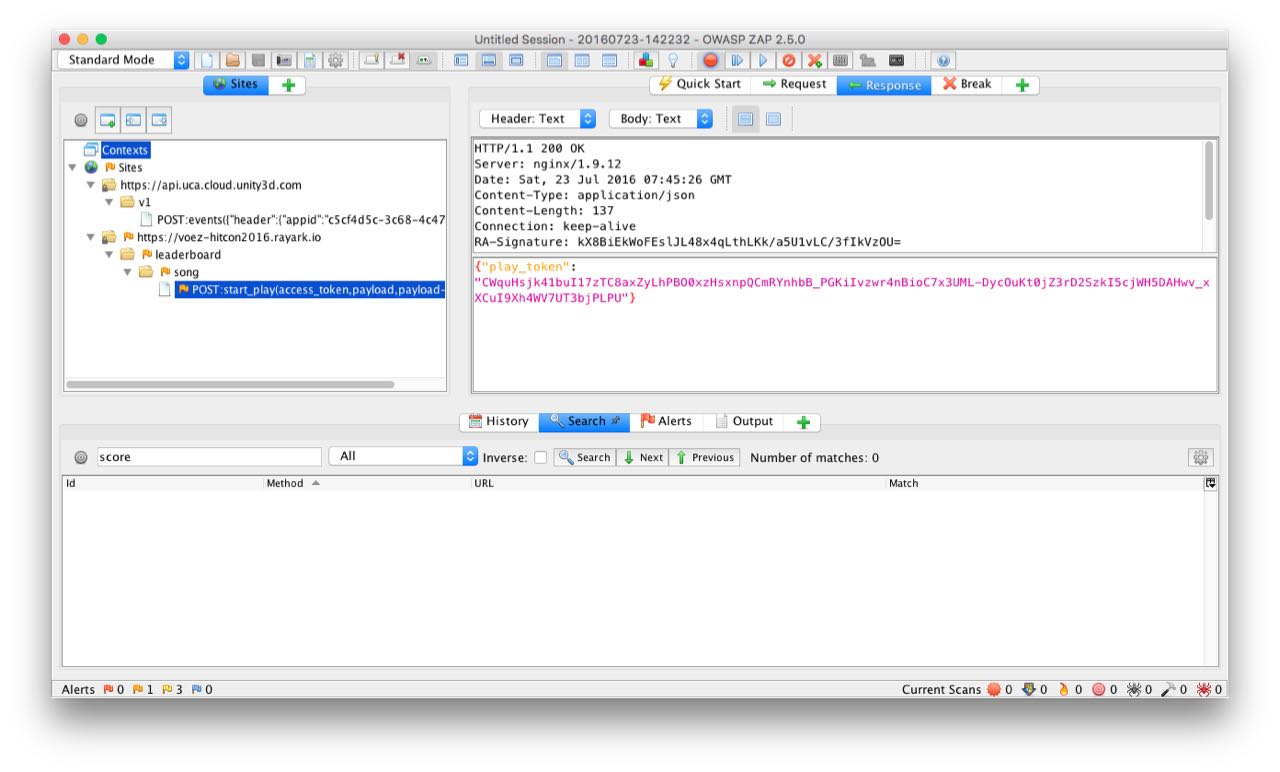Screen dimensions: 1280x772
Task: Click the Next match button
Action: coord(643,457)
